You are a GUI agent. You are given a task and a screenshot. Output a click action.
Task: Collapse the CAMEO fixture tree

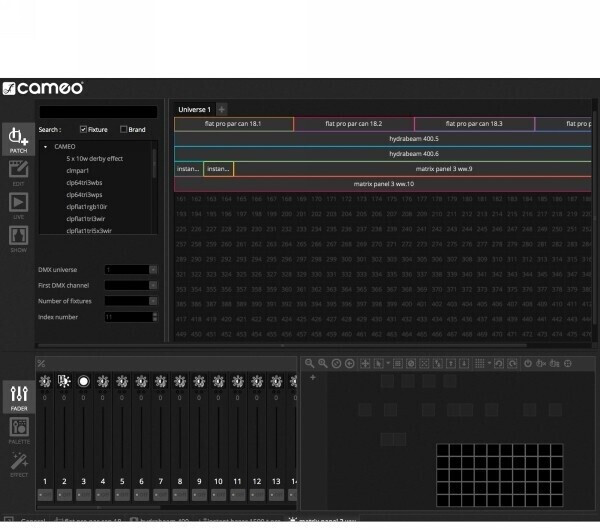tap(45, 147)
